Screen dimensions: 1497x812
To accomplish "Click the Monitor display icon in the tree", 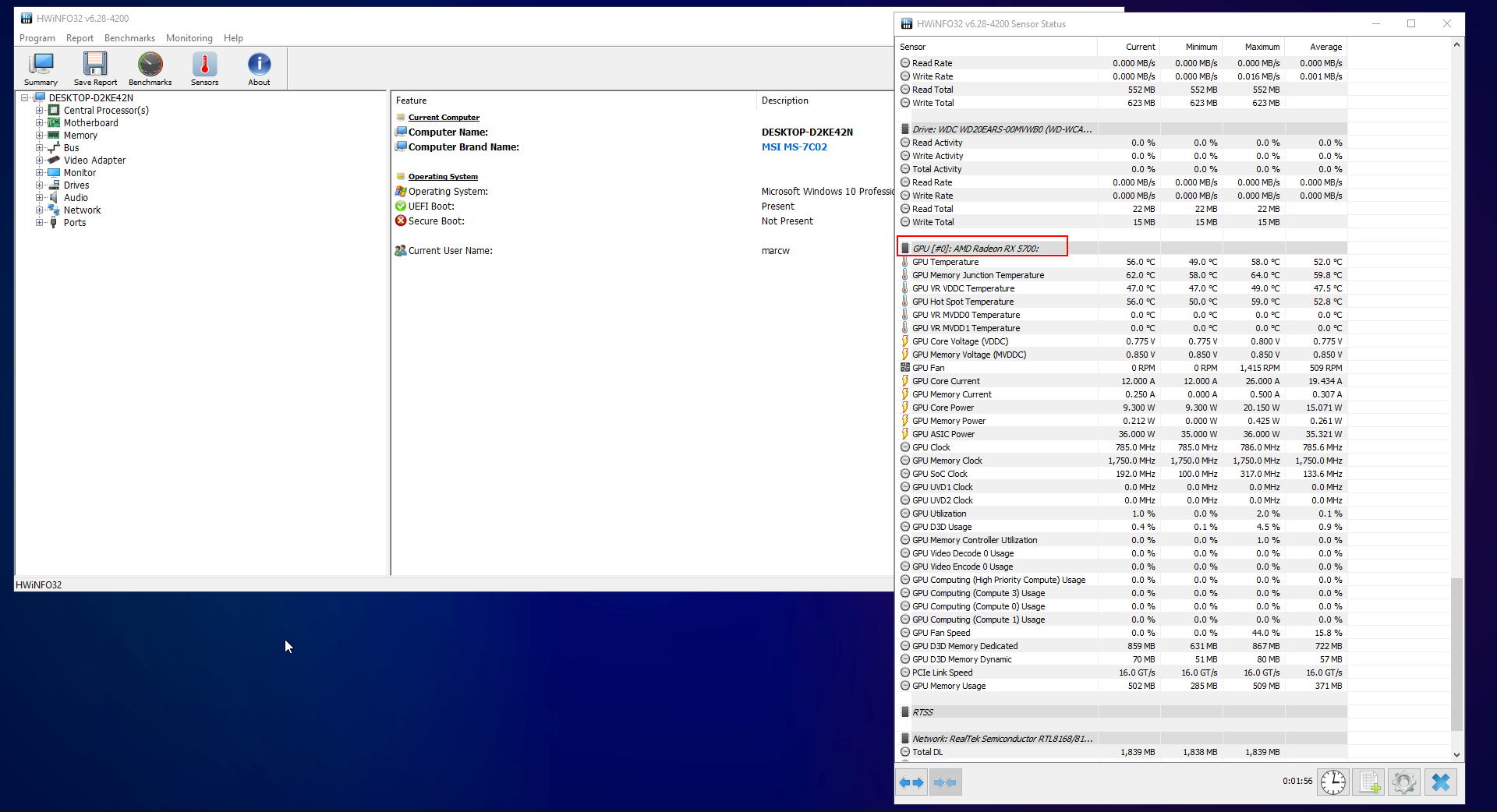I will tap(54, 173).
